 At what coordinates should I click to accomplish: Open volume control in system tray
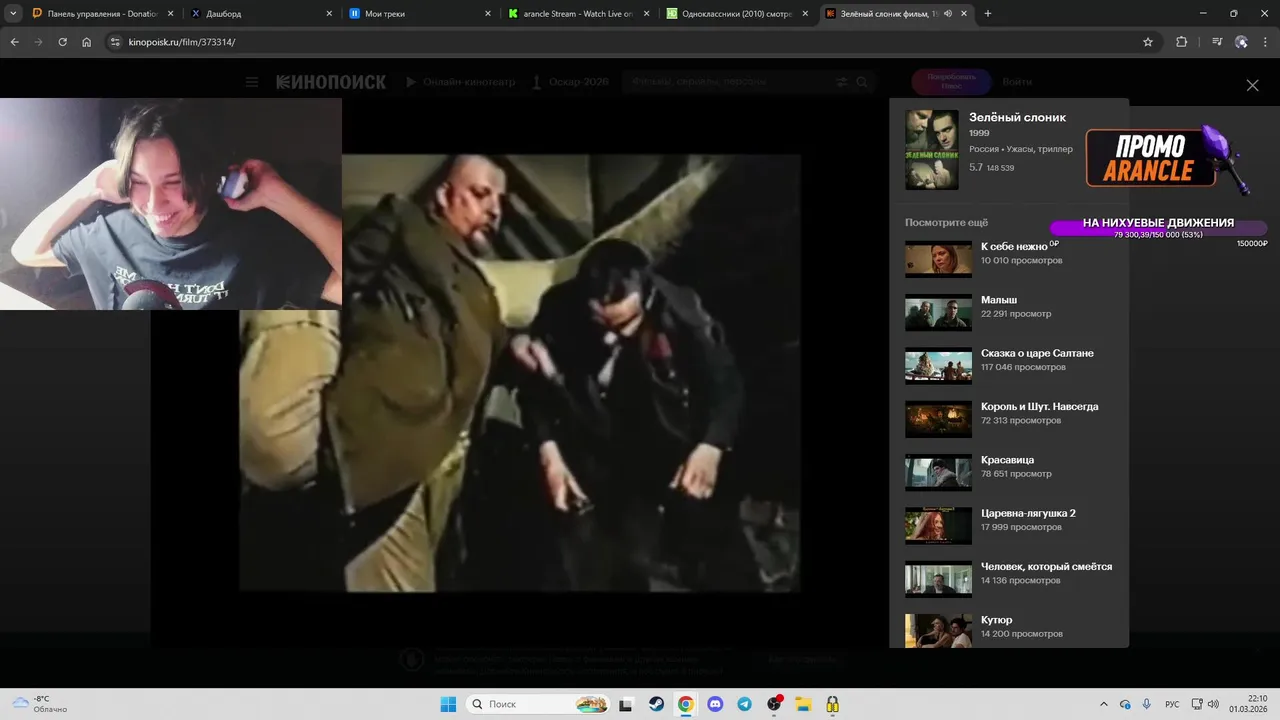point(1213,704)
